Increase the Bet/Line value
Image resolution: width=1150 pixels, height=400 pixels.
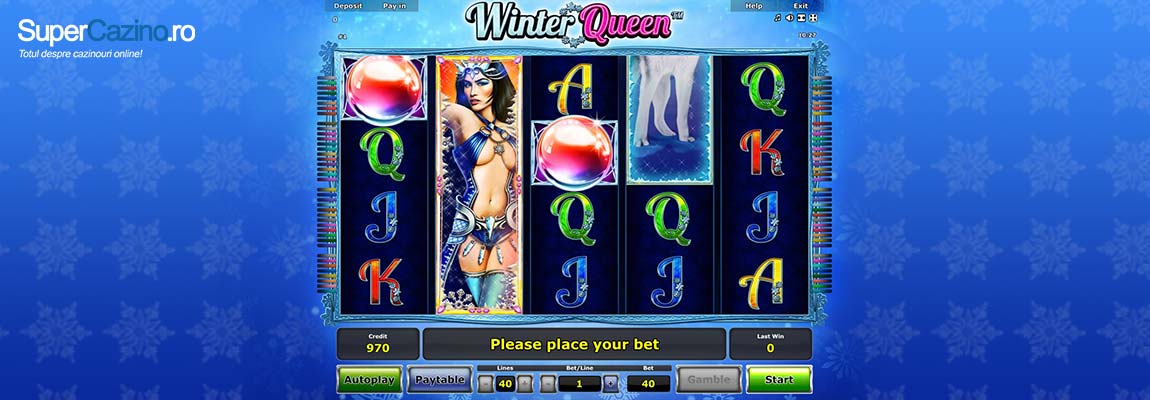(611, 382)
